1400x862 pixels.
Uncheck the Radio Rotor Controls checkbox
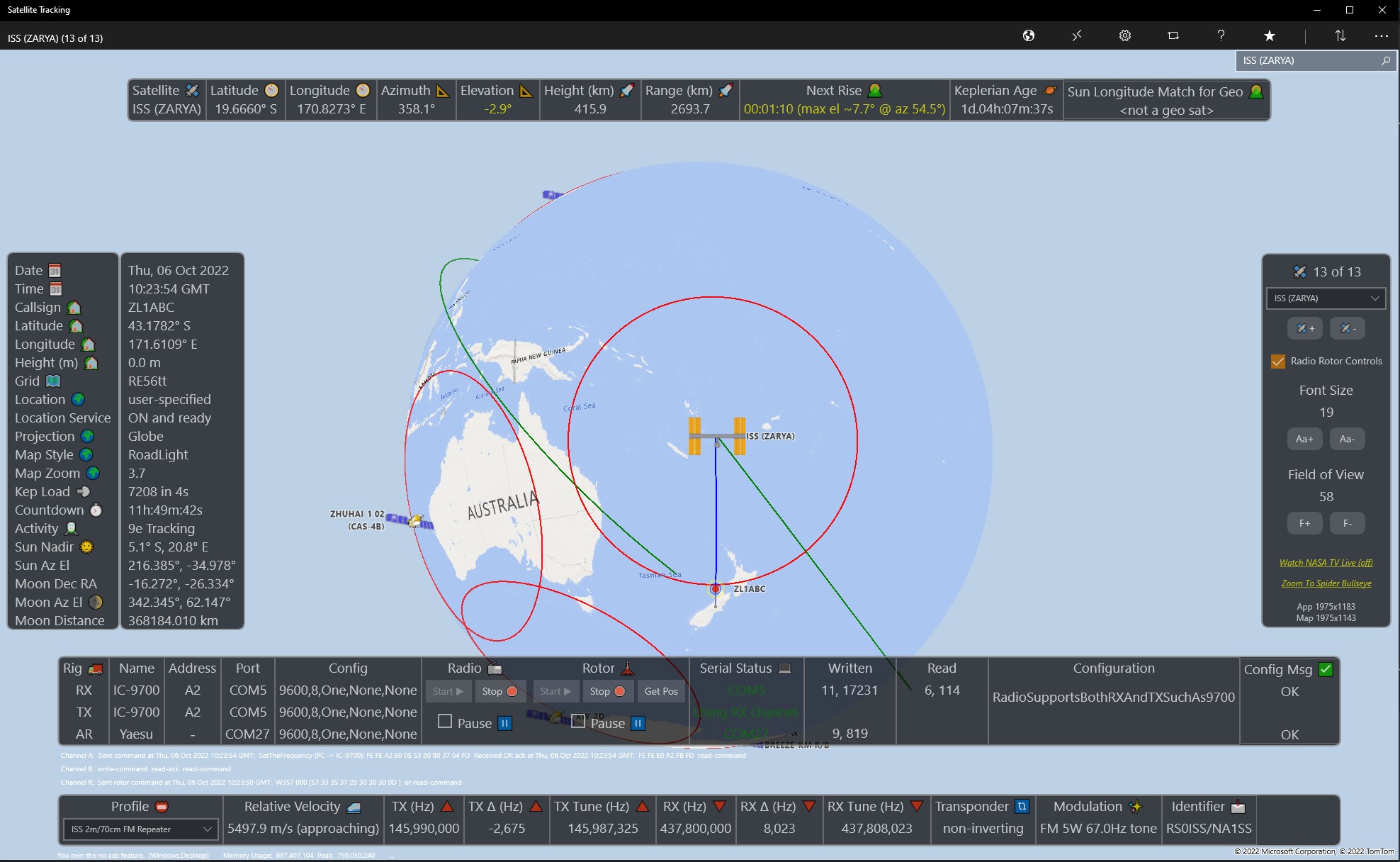(x=1278, y=361)
